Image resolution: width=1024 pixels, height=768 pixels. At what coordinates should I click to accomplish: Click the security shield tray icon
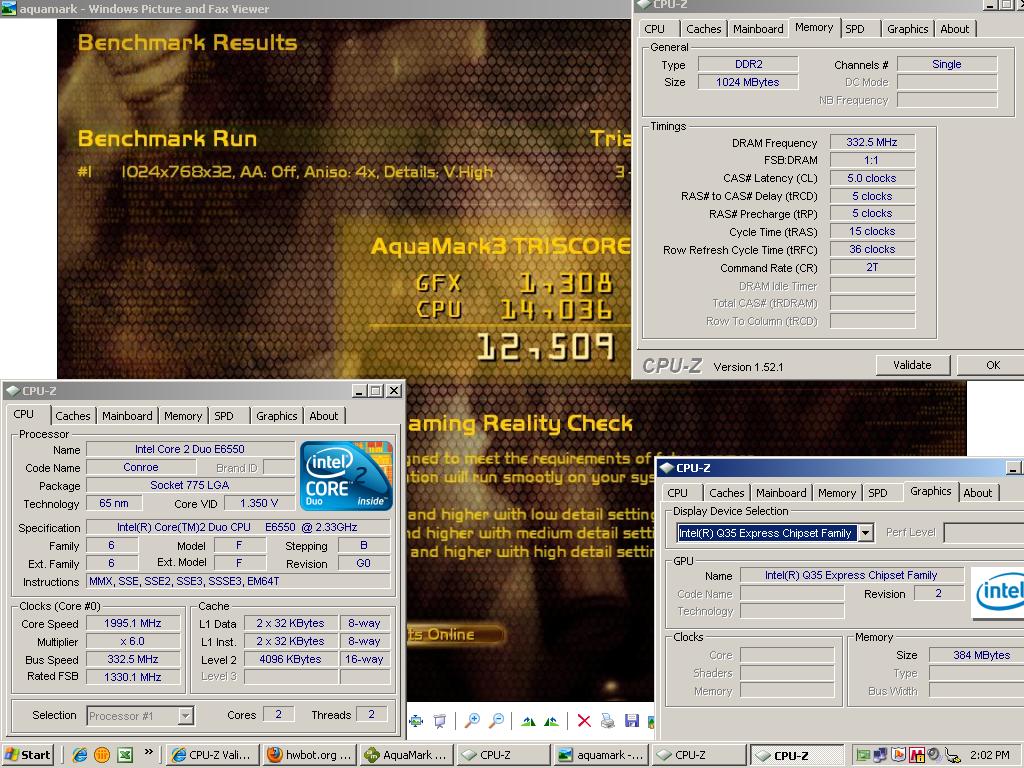pyautogui.click(x=899, y=755)
